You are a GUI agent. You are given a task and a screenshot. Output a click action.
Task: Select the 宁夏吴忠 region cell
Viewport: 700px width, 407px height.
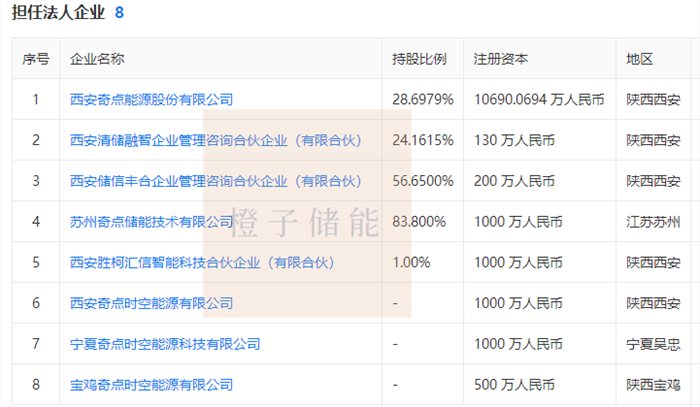coord(653,344)
